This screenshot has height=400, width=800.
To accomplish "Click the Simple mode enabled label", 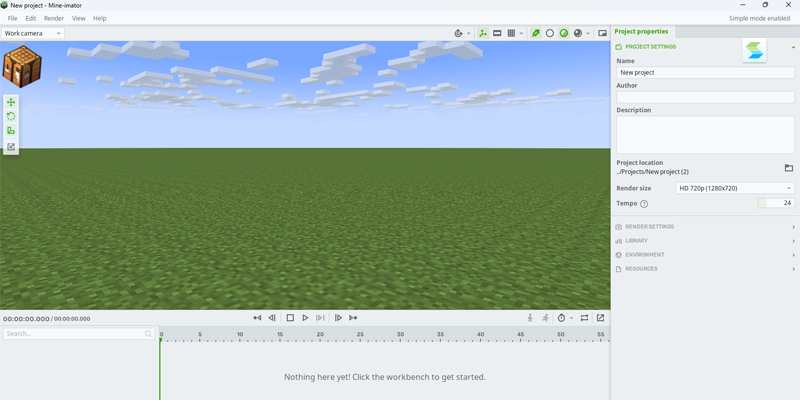I will point(759,18).
